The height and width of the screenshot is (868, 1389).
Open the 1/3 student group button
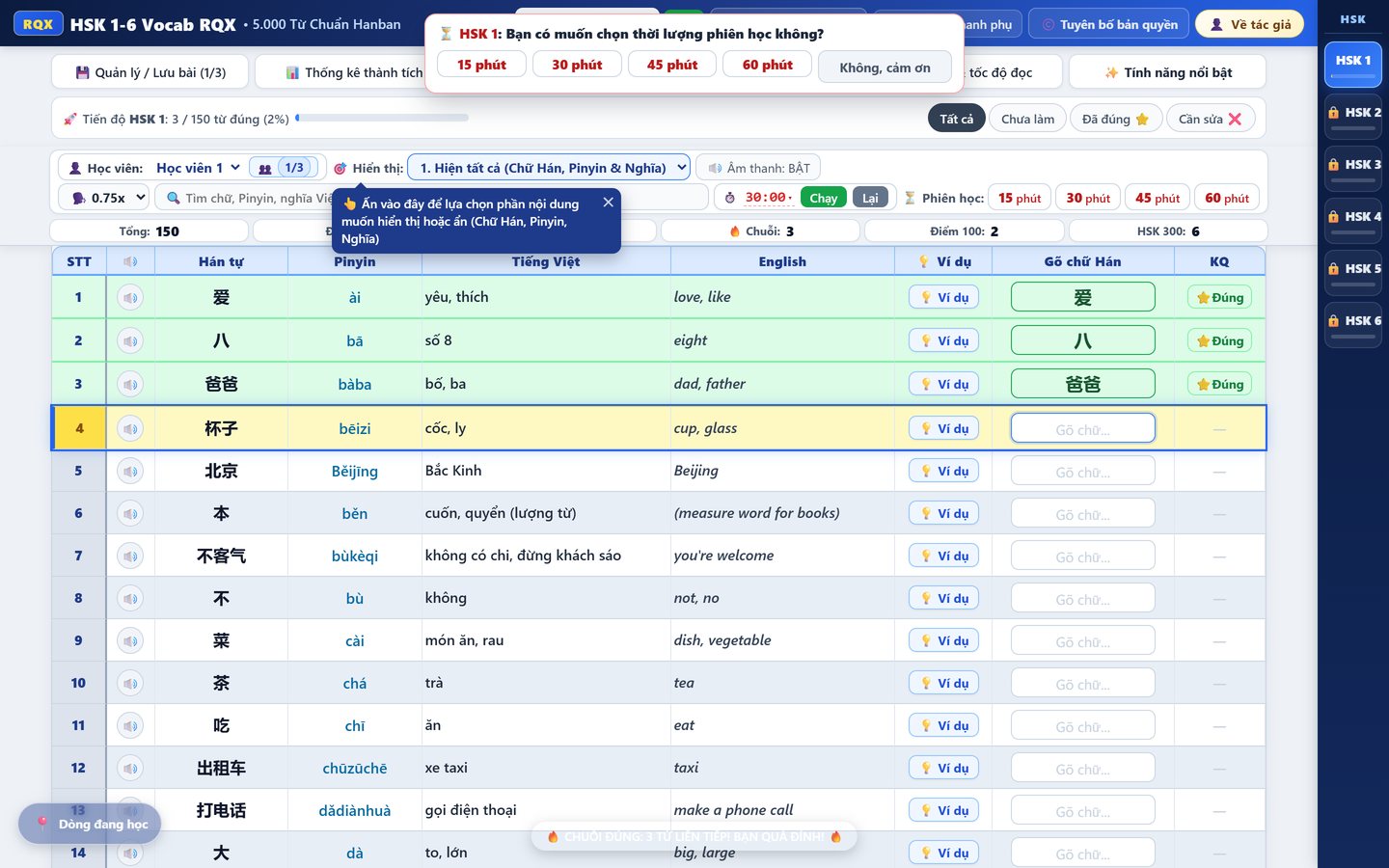coord(284,168)
